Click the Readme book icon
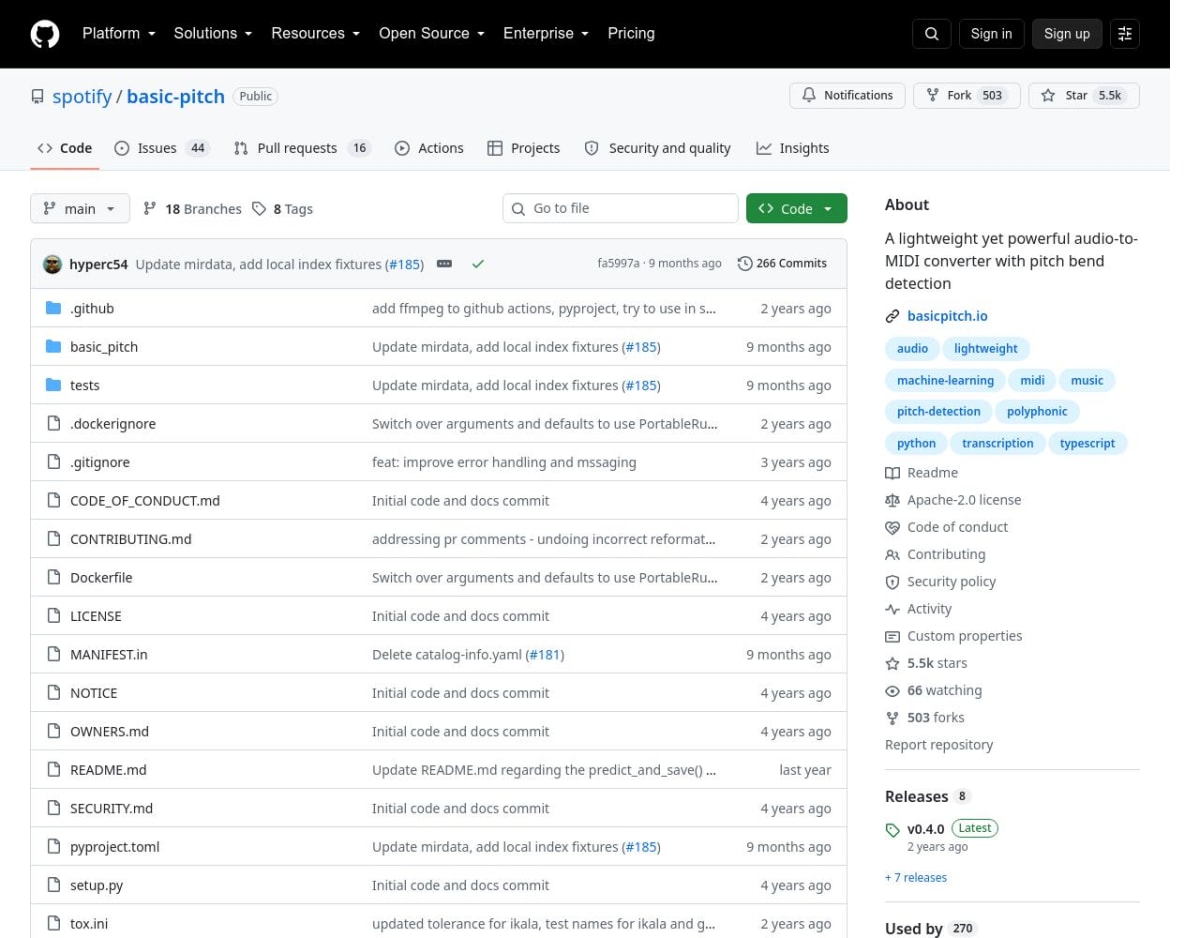Screen dimensions: 1200x938 (892, 473)
